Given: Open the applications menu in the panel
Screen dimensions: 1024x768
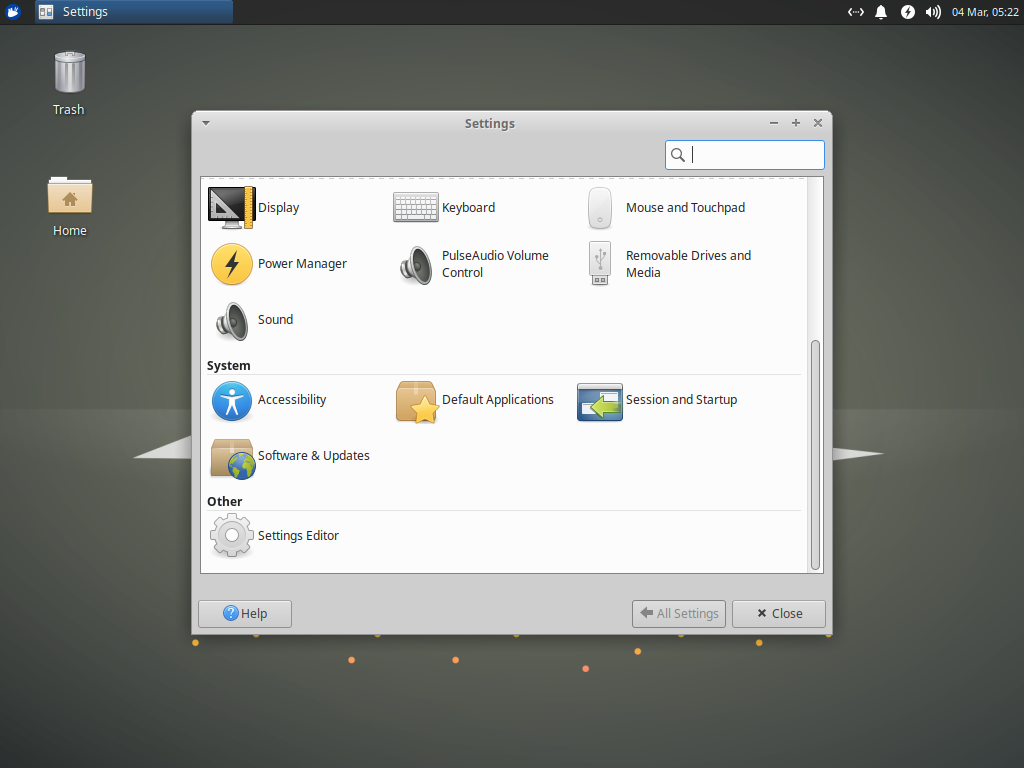Looking at the screenshot, I should click(x=12, y=11).
